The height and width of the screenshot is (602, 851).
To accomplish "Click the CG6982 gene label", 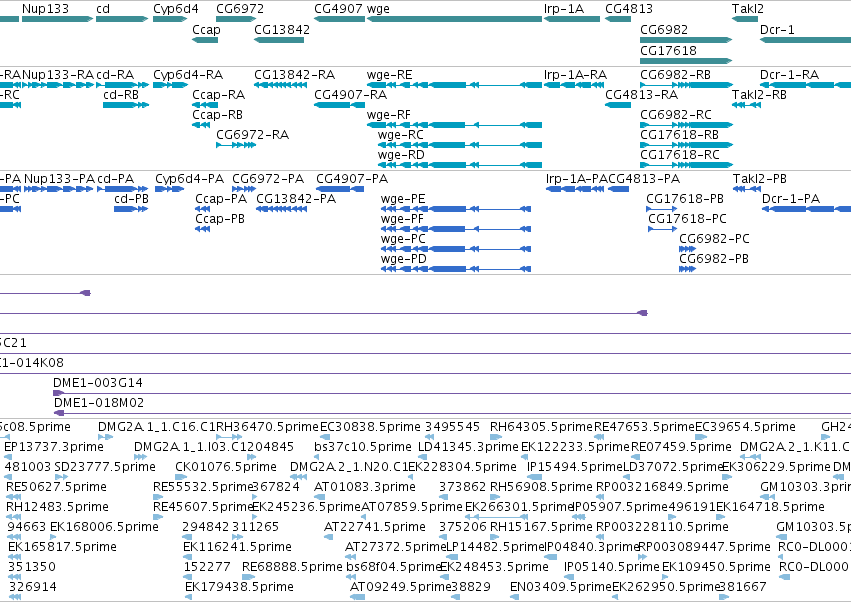I will pos(664,29).
